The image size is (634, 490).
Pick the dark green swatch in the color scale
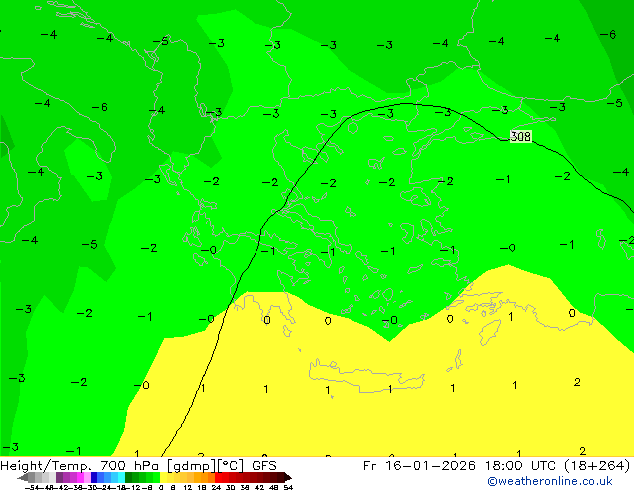[129, 477]
